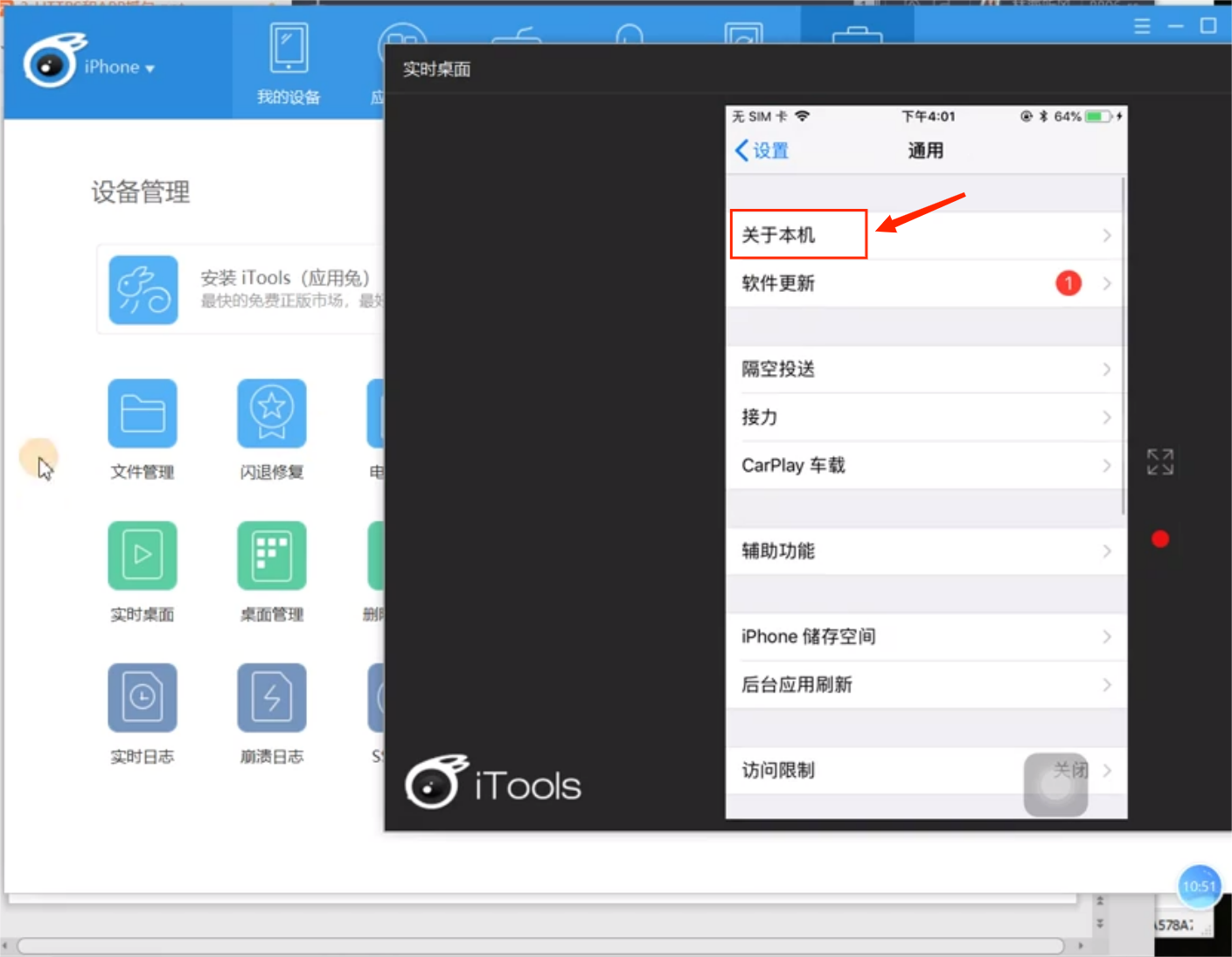Click the left scroll arrow of the bottom scrollbar

tap(5, 947)
